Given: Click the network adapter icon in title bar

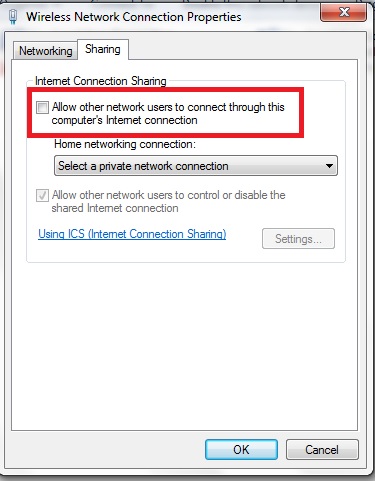Looking at the screenshot, I should 13,17.
